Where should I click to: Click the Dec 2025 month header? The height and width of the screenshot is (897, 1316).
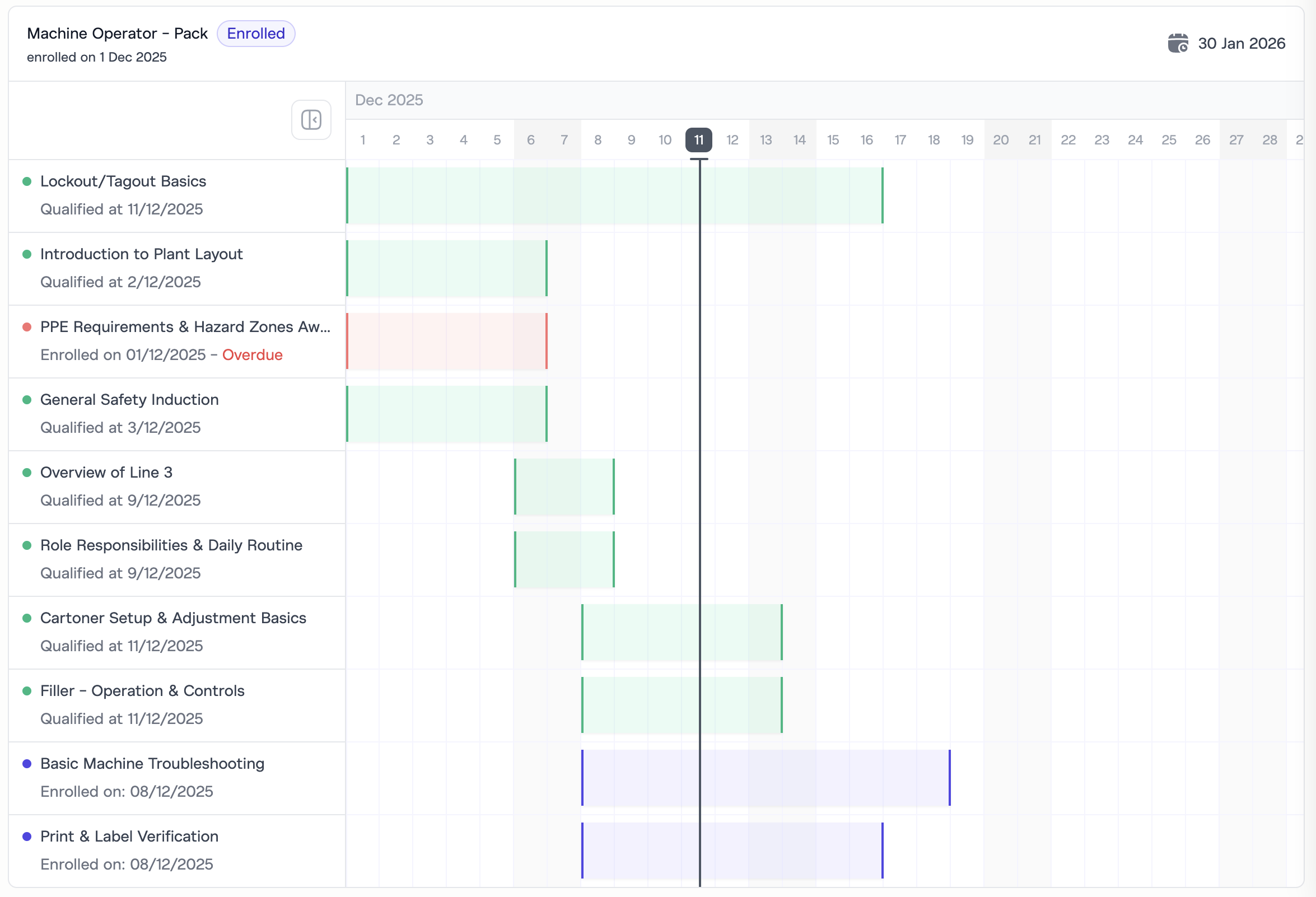coord(389,100)
